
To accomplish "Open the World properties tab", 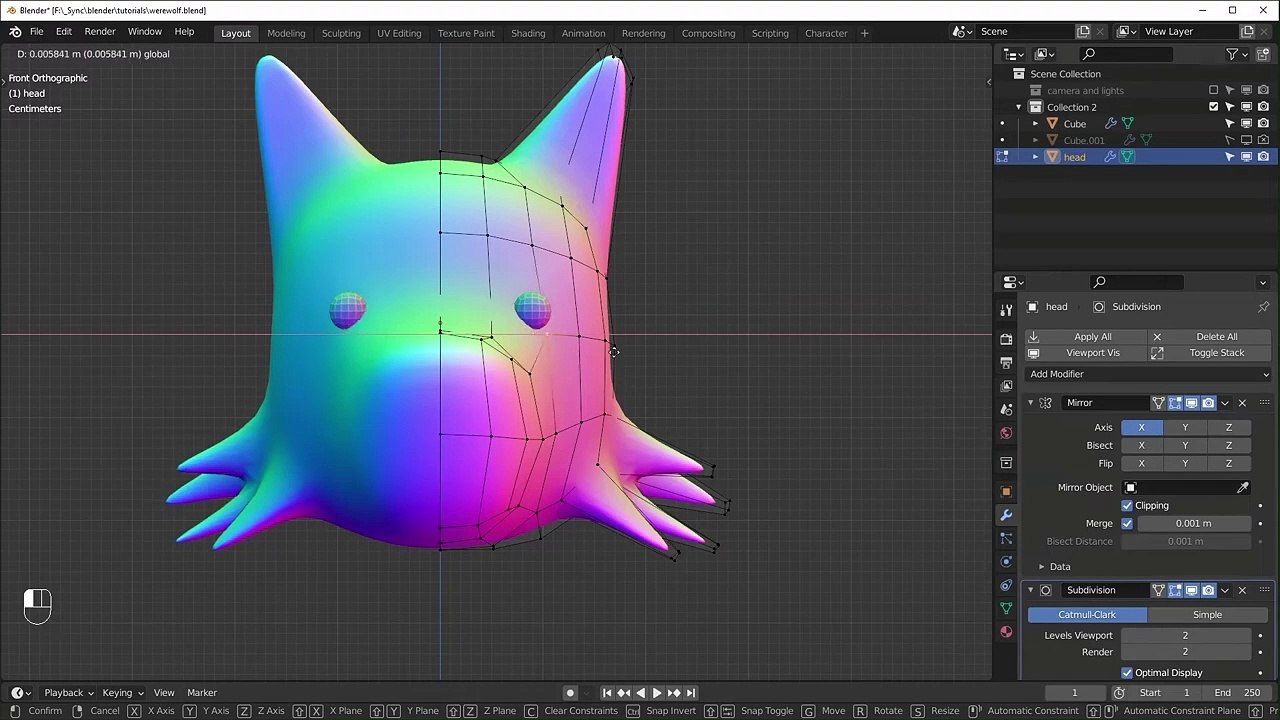I will [1006, 433].
